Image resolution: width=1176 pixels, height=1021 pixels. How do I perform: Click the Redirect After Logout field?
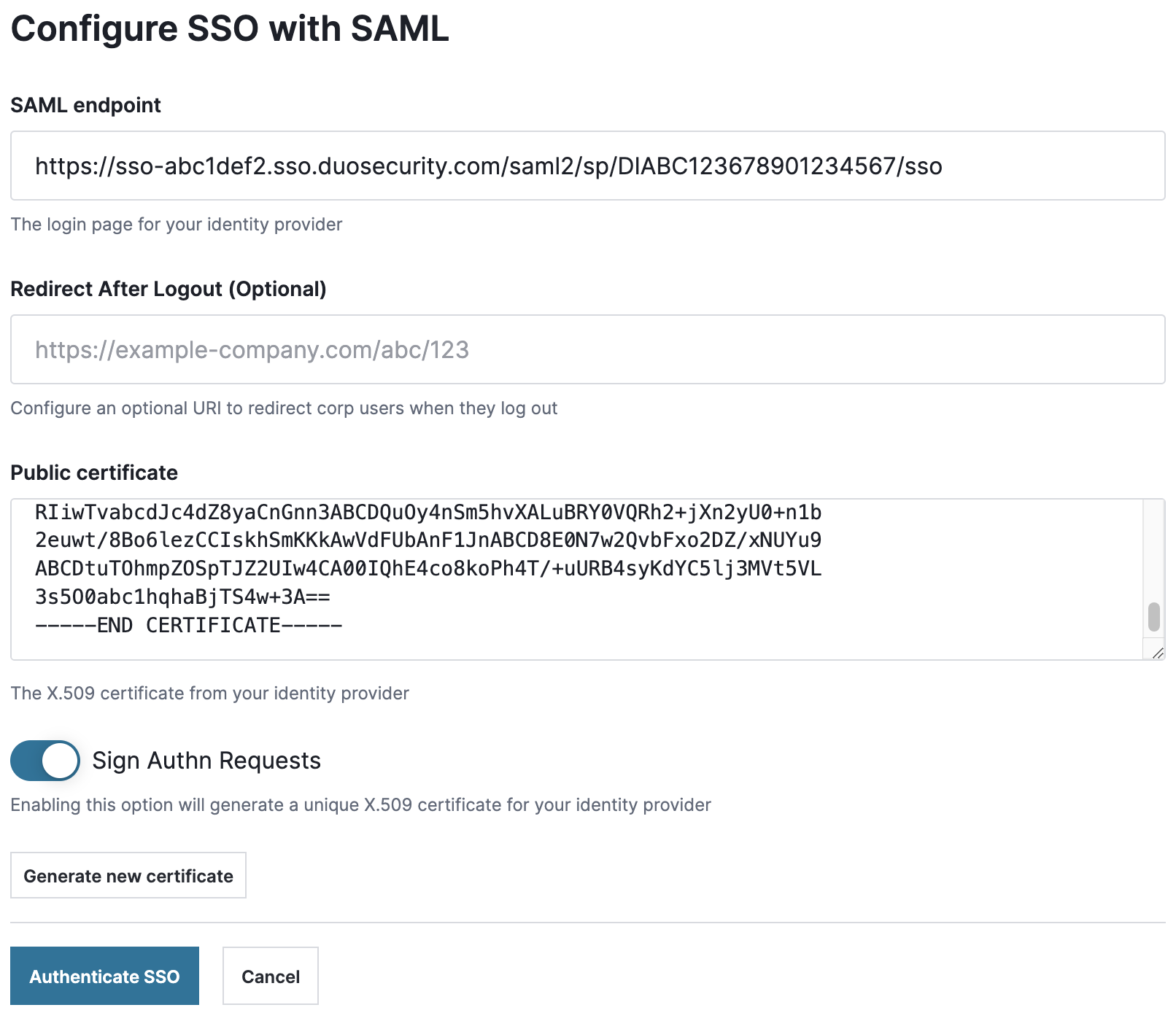[584, 349]
